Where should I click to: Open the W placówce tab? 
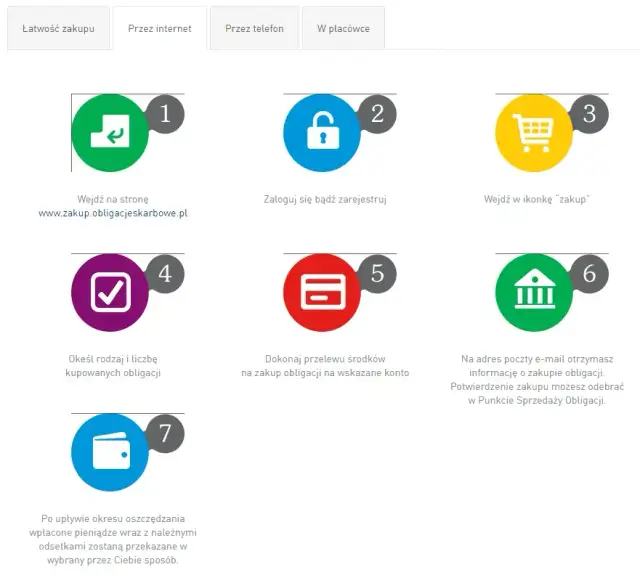(x=343, y=29)
